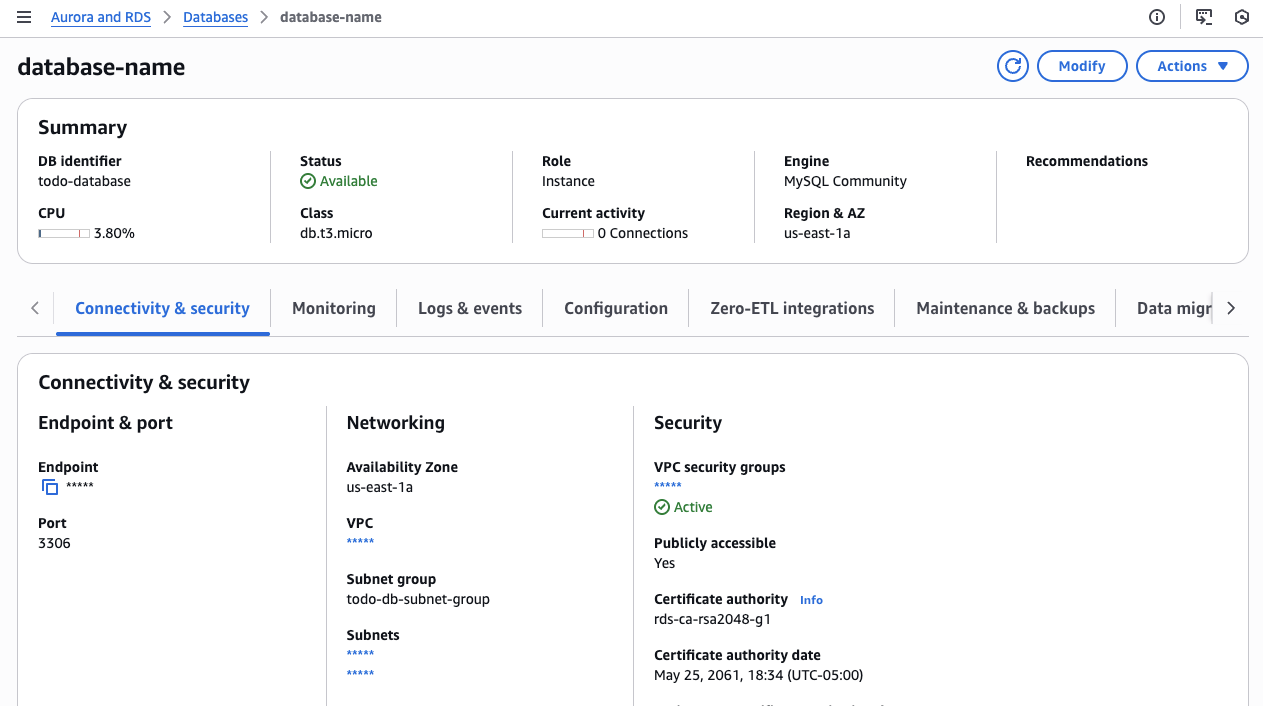The width and height of the screenshot is (1263, 706).
Task: Open the Actions dropdown menu
Action: pos(1192,65)
